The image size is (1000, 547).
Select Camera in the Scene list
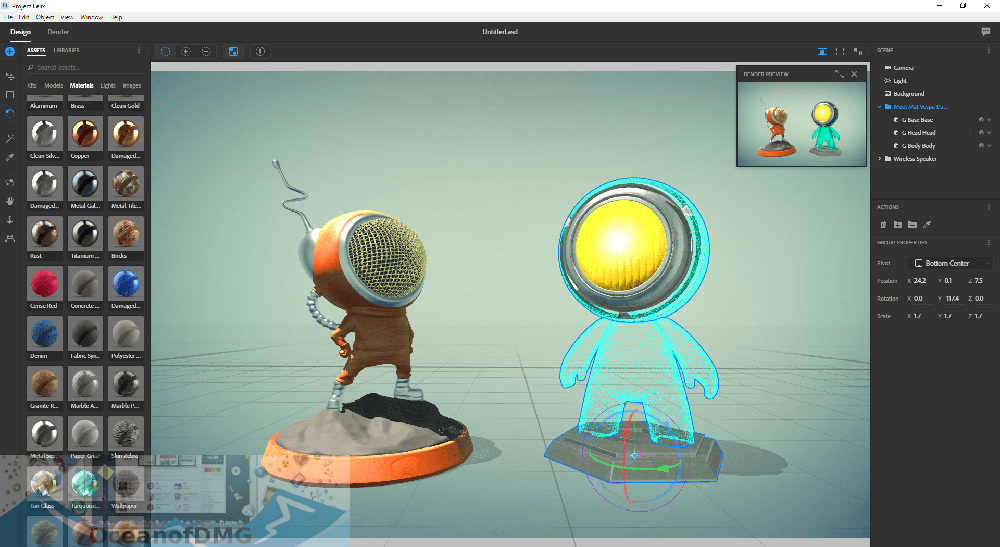point(903,68)
